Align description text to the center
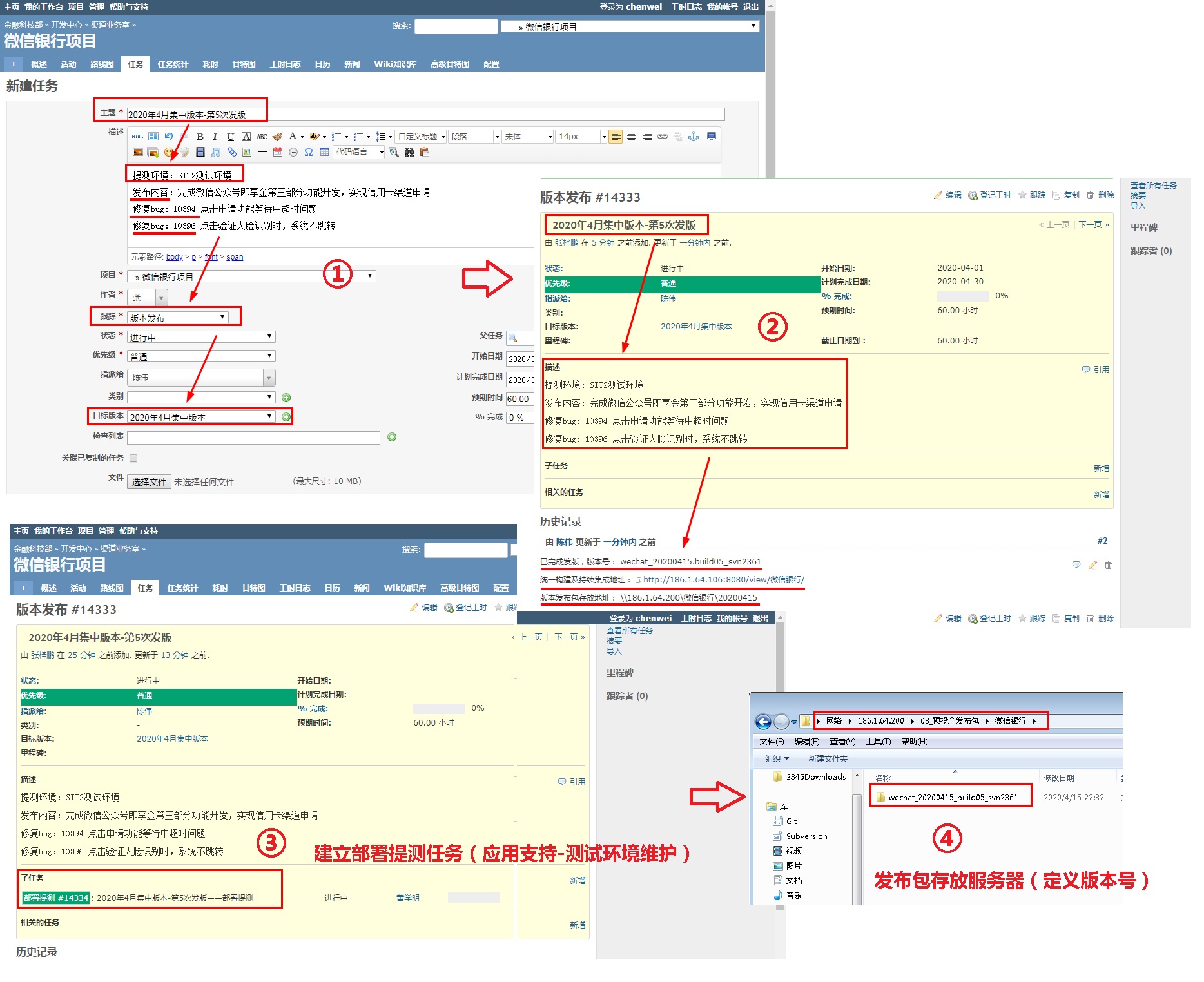 632,137
